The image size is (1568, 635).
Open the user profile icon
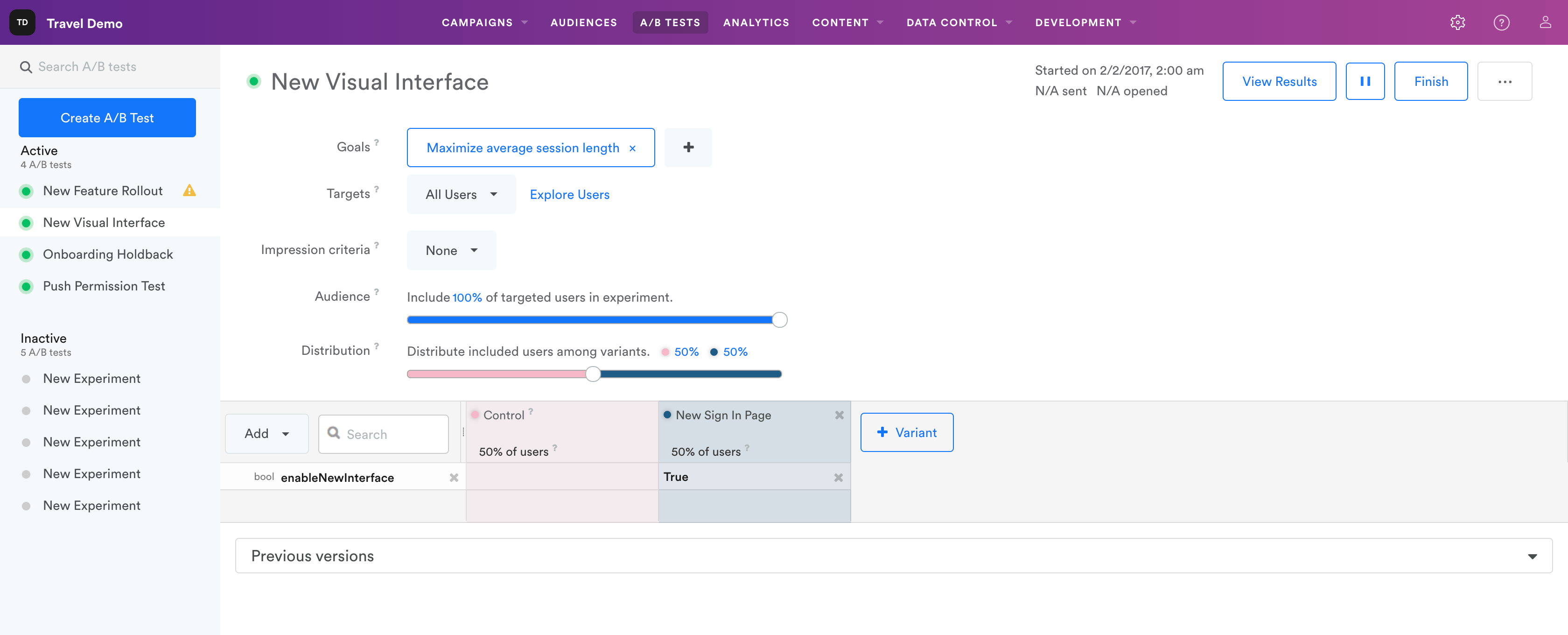click(1545, 22)
